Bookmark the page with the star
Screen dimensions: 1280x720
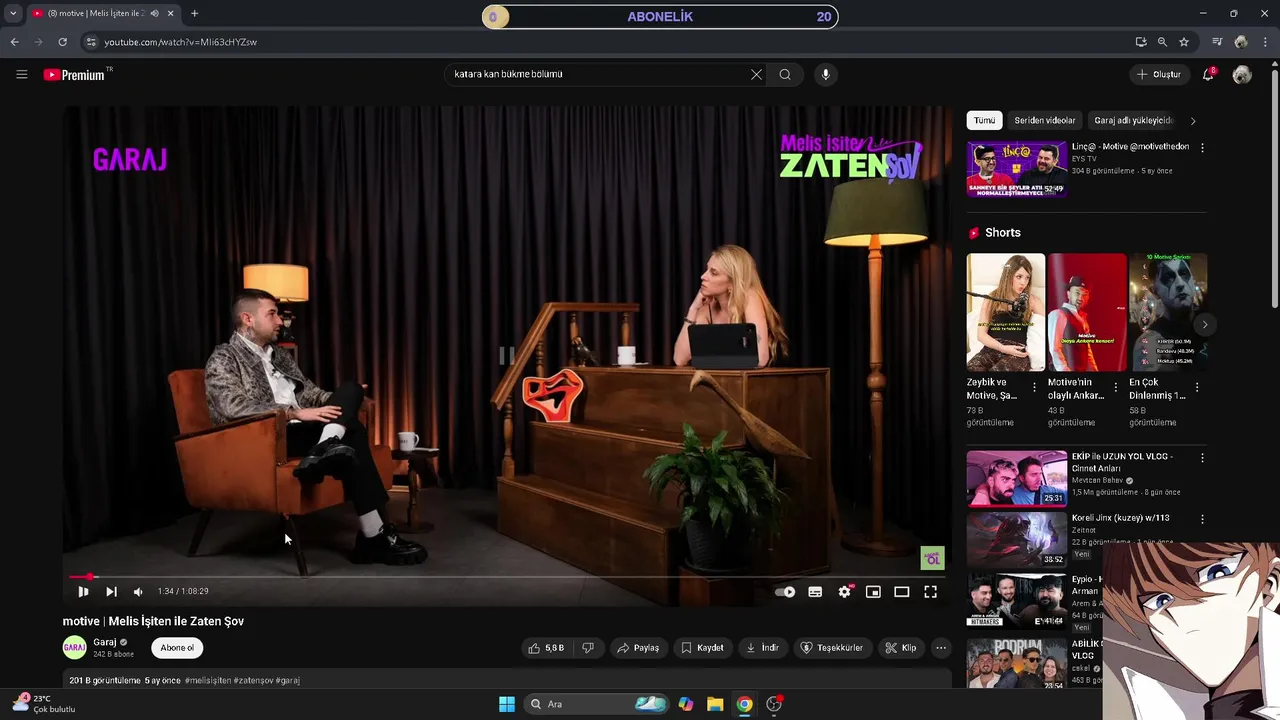click(1184, 42)
